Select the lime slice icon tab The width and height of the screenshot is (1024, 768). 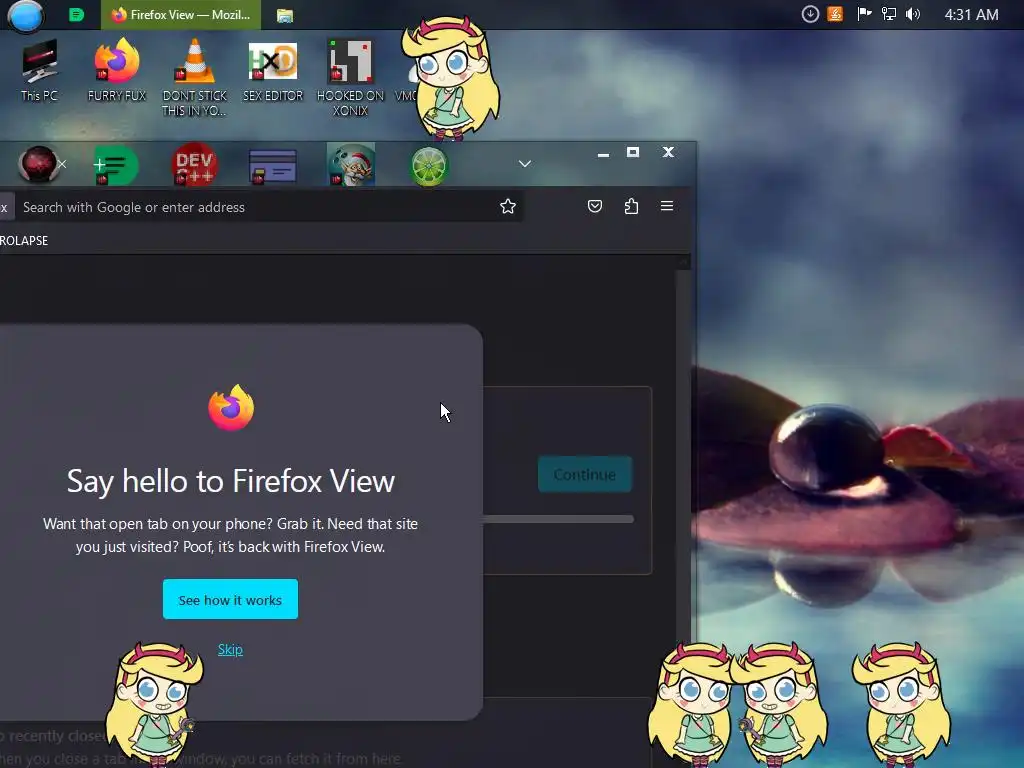tap(429, 166)
